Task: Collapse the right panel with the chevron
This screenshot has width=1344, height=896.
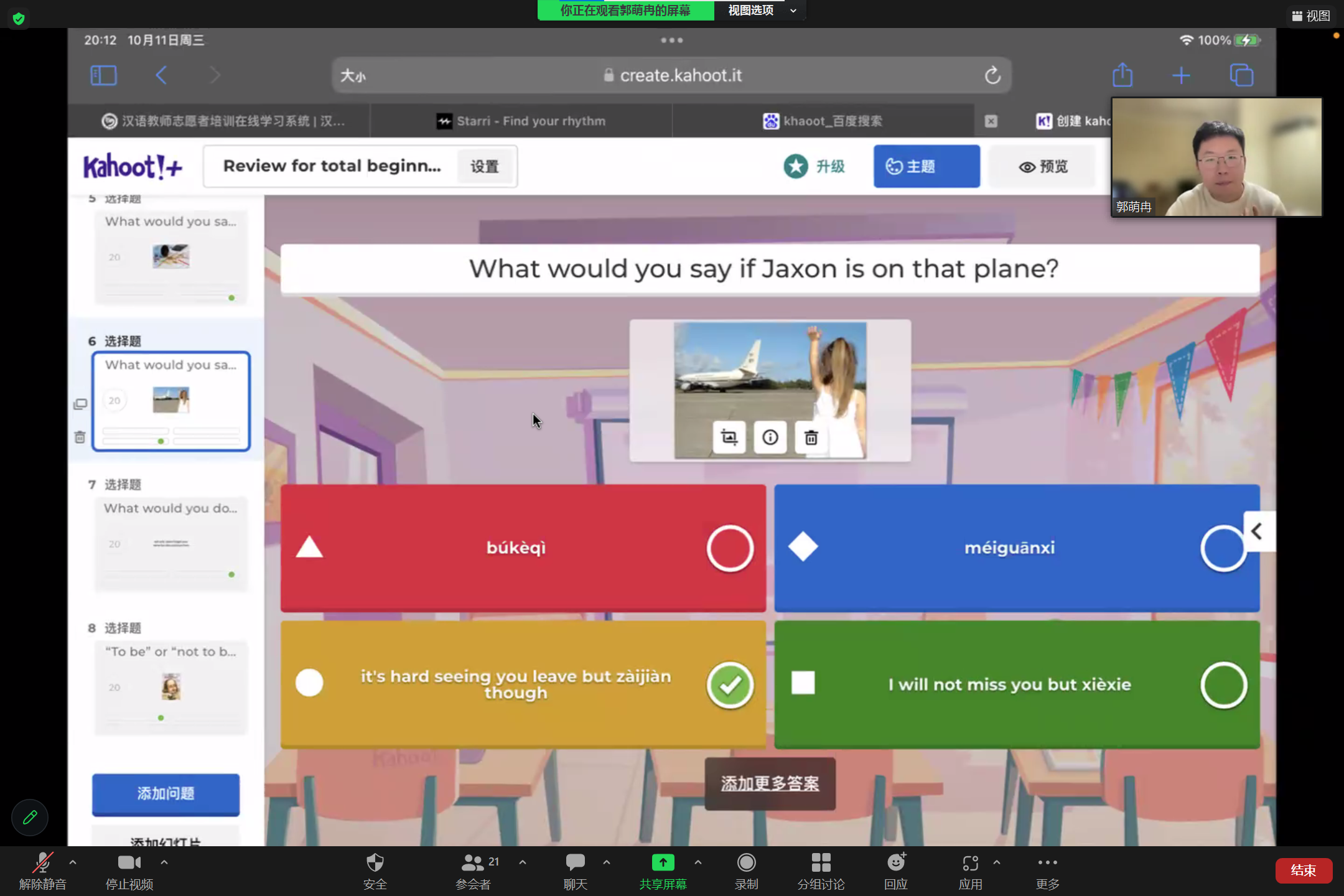Action: [1258, 531]
